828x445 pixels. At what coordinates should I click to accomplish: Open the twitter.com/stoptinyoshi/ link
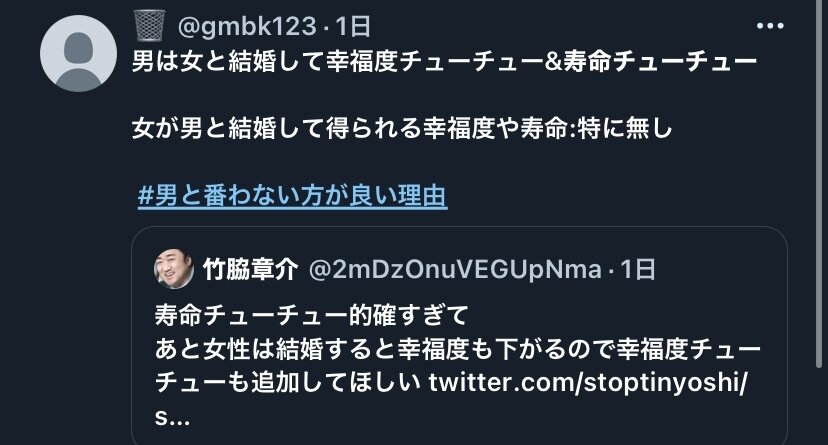click(x=588, y=383)
